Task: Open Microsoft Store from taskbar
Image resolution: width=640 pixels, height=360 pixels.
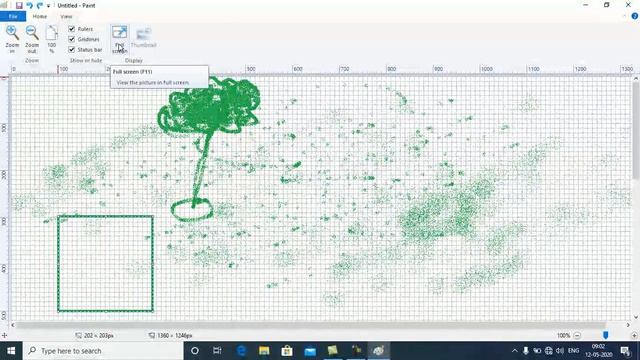Action: tap(287, 351)
